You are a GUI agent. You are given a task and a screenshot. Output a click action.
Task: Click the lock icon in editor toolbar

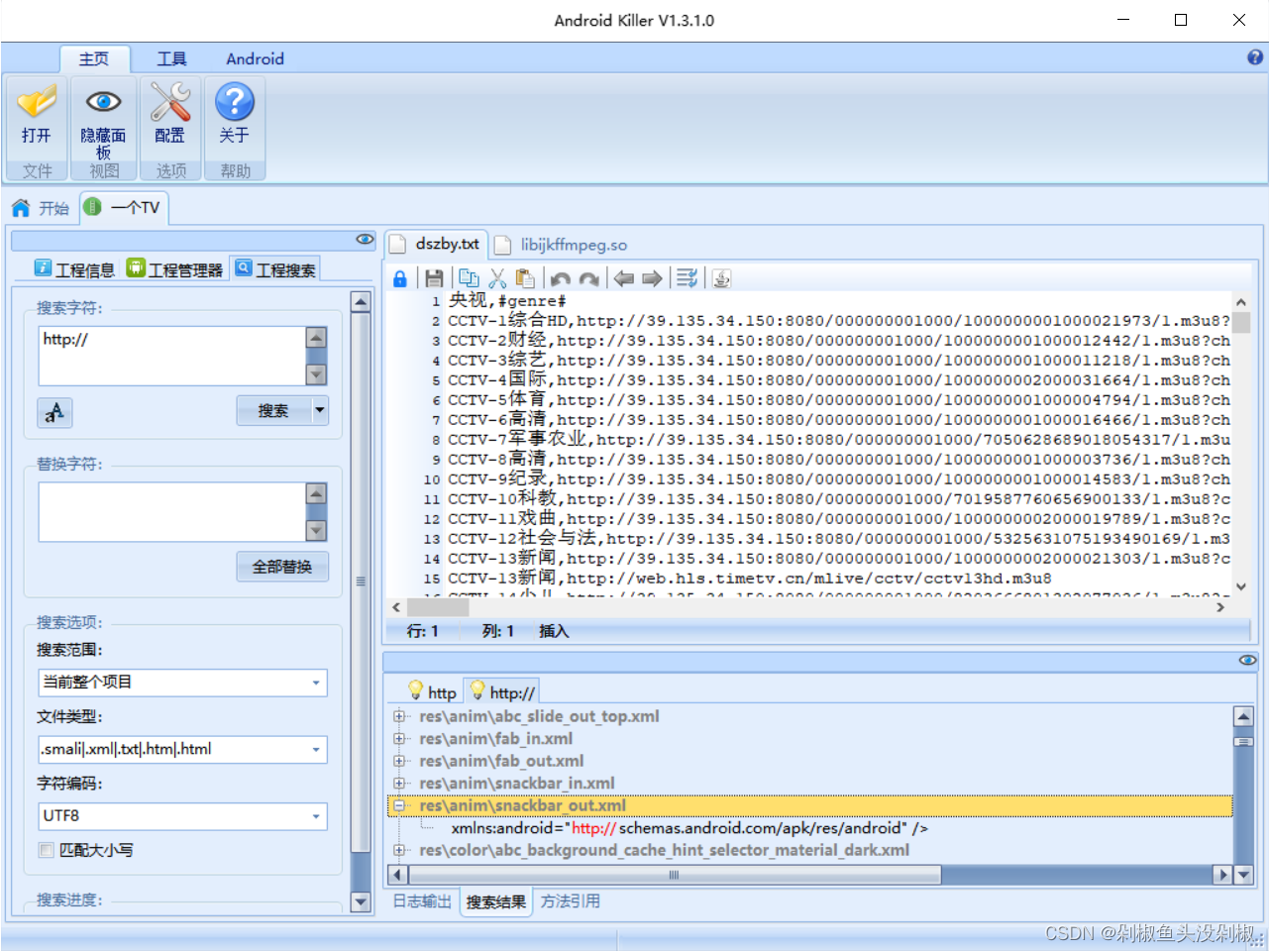click(x=400, y=279)
